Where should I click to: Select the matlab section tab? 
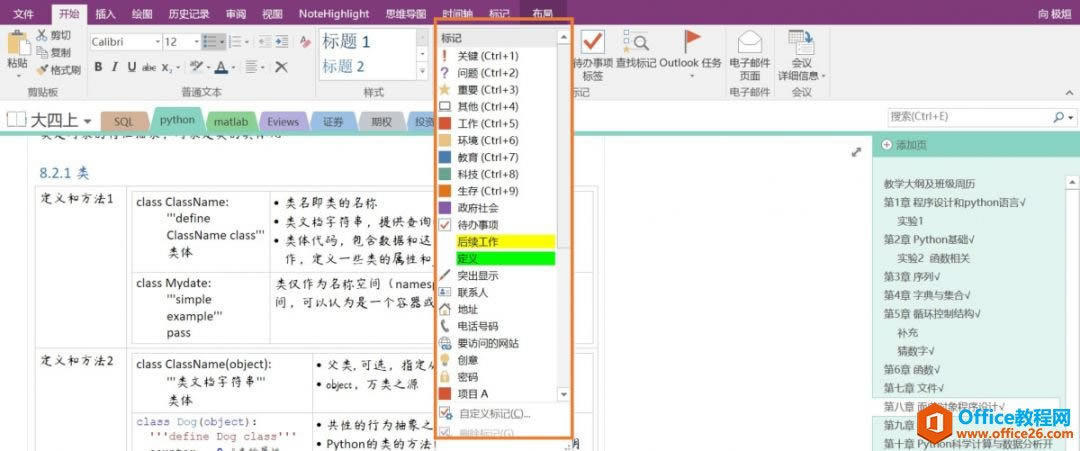231,122
